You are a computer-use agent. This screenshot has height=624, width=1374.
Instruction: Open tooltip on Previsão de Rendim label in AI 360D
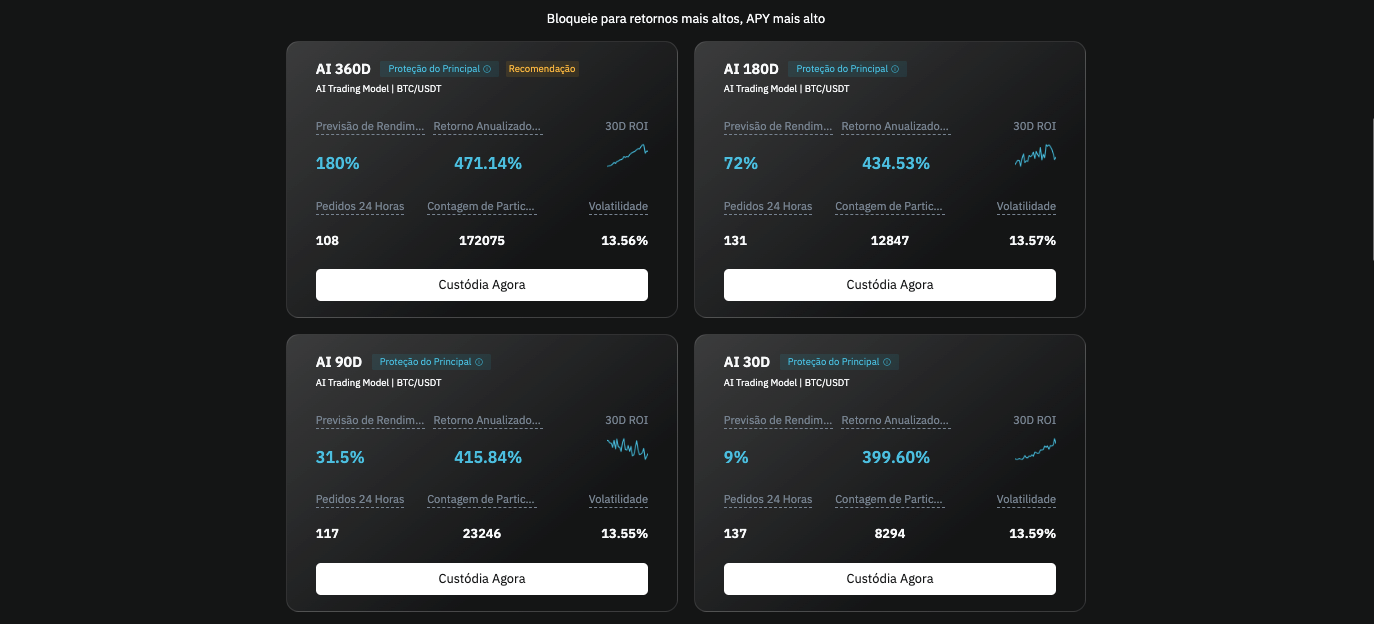pos(370,126)
